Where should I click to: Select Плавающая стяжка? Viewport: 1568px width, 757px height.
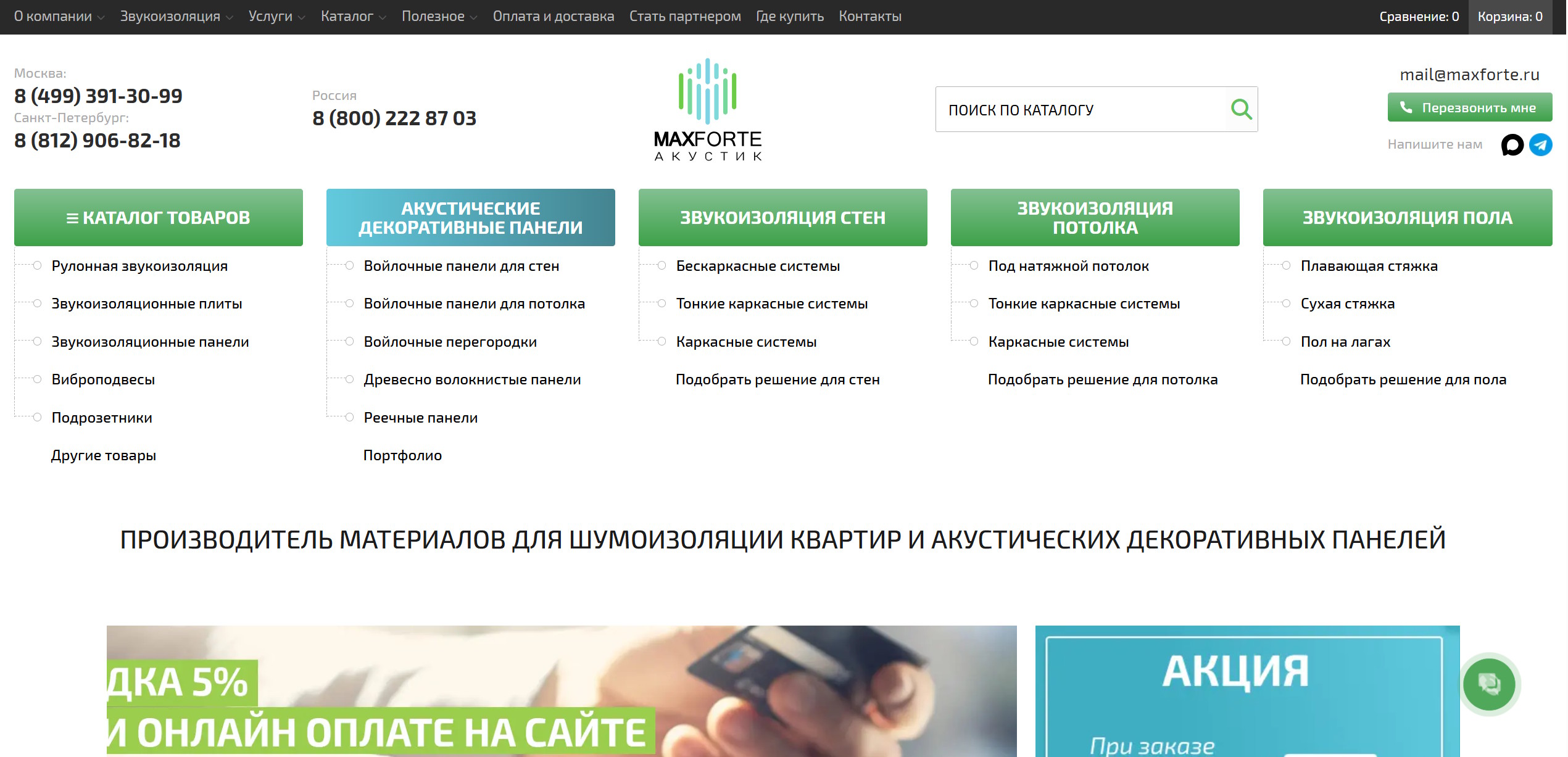click(1369, 266)
